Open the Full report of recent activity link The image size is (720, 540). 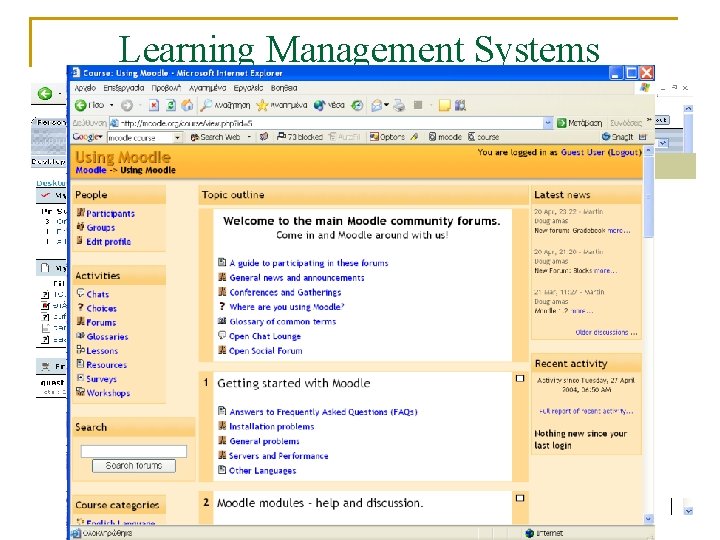(586, 411)
